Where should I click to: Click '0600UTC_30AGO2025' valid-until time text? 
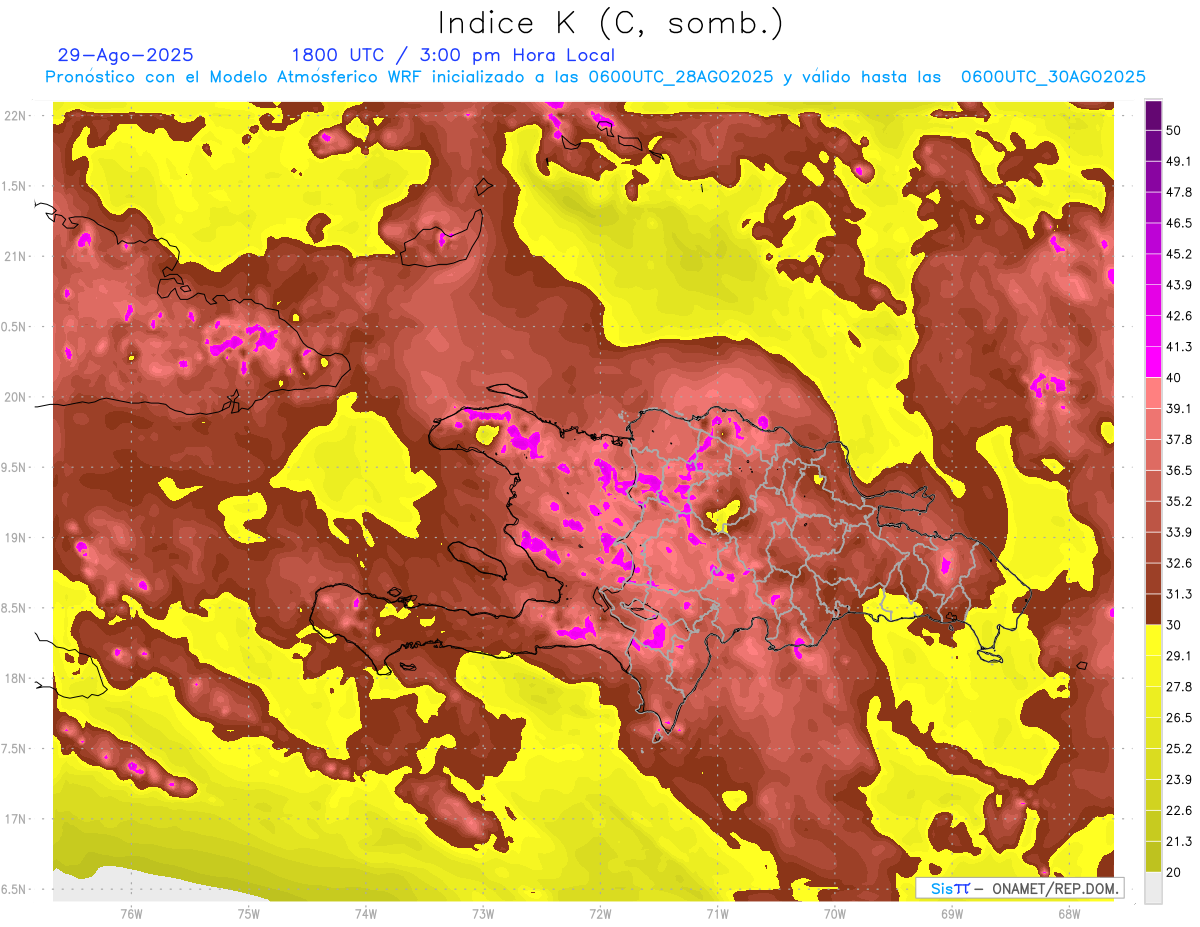1053,77
